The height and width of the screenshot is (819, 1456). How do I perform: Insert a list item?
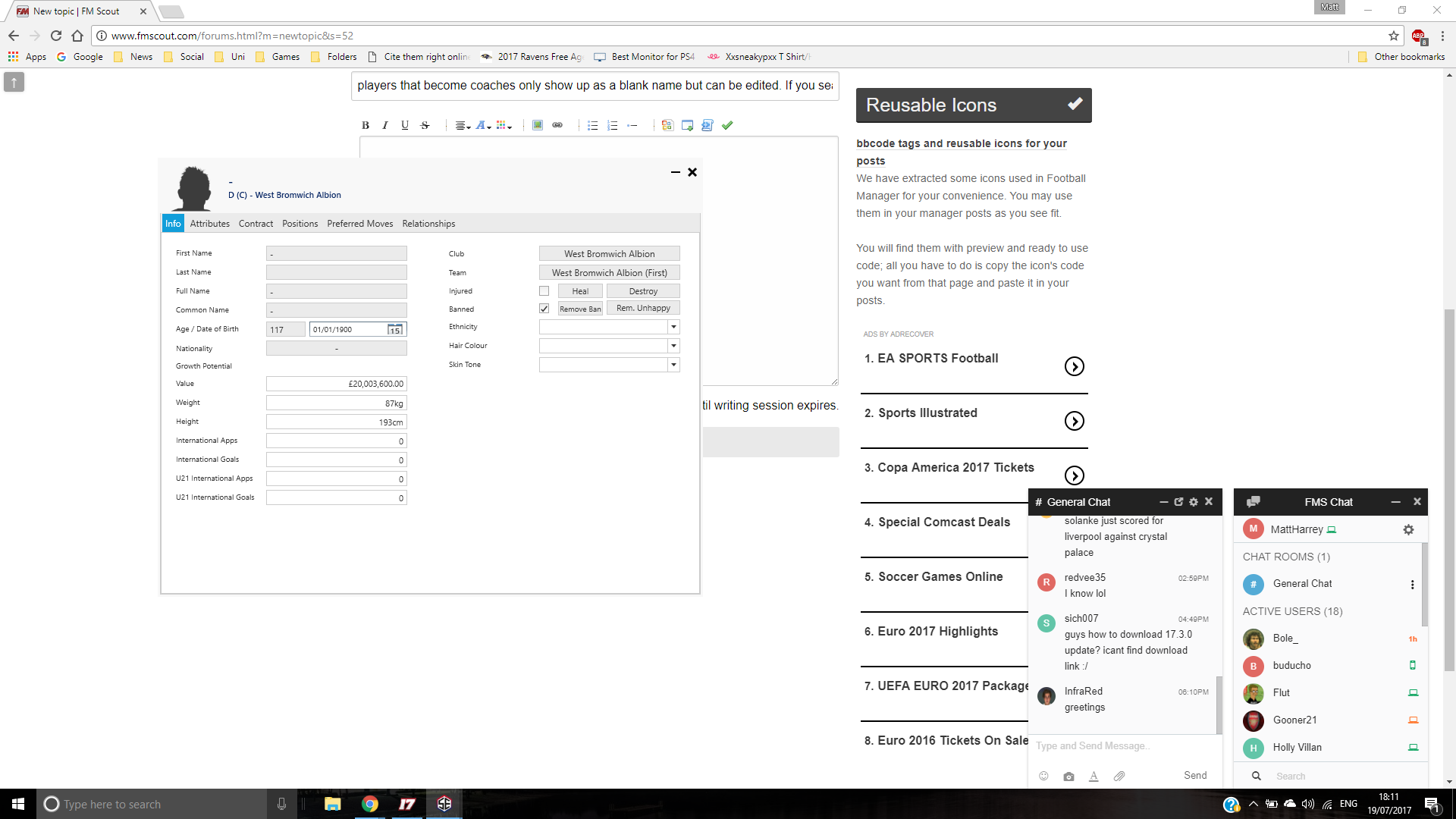[x=632, y=126]
